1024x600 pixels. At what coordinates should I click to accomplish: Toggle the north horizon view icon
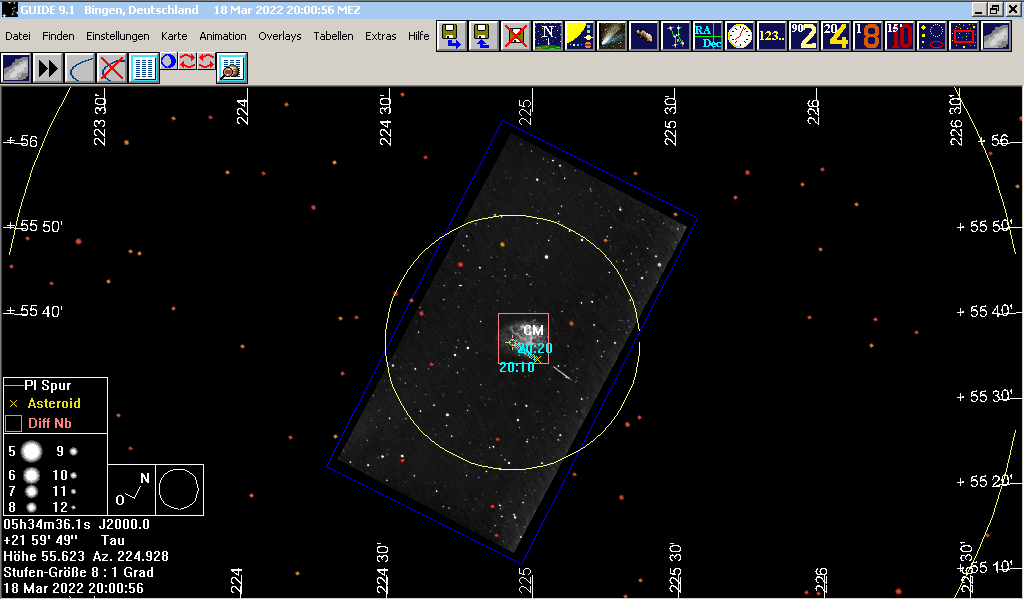[548, 37]
